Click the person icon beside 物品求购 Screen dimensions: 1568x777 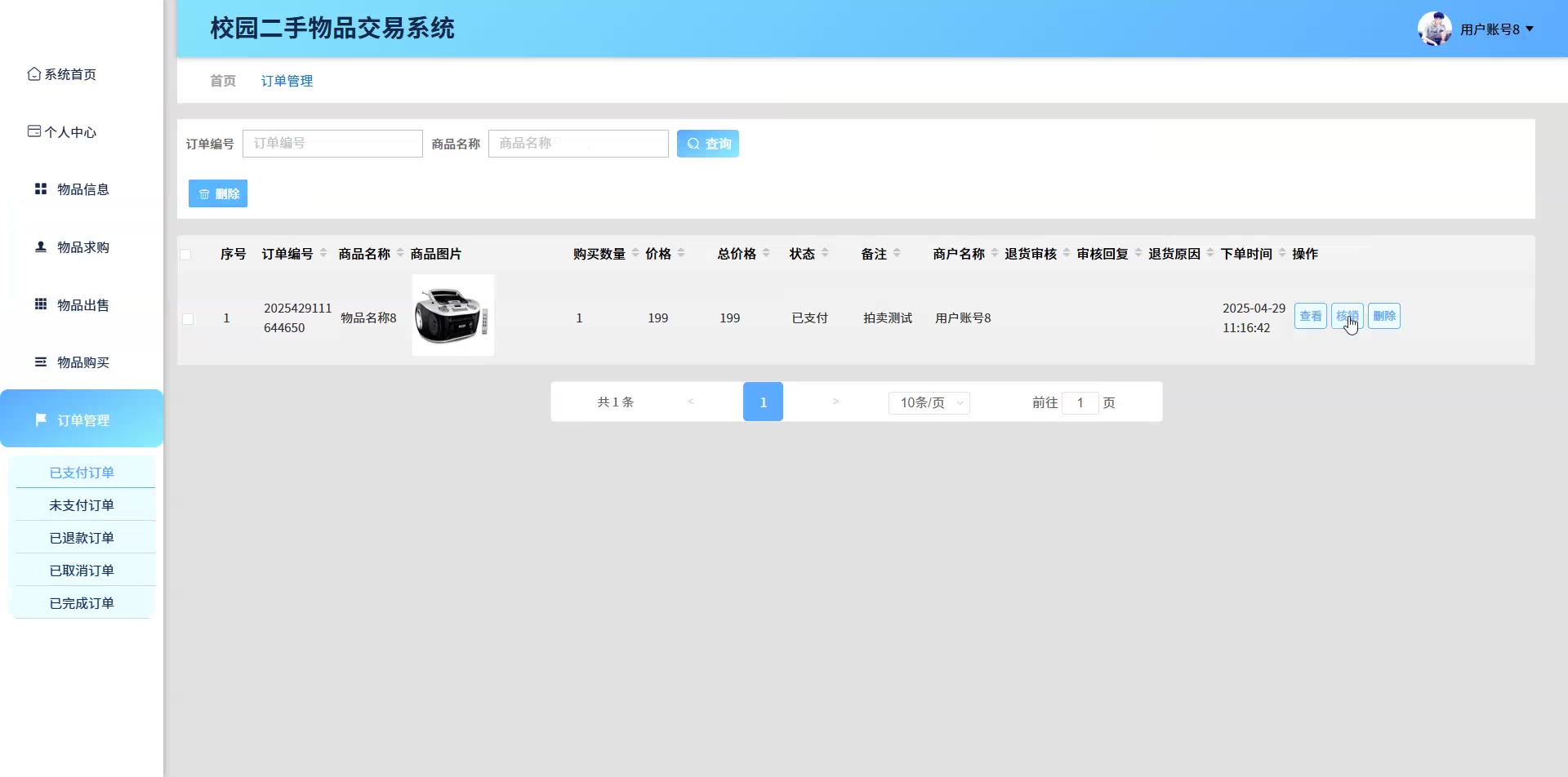click(41, 246)
